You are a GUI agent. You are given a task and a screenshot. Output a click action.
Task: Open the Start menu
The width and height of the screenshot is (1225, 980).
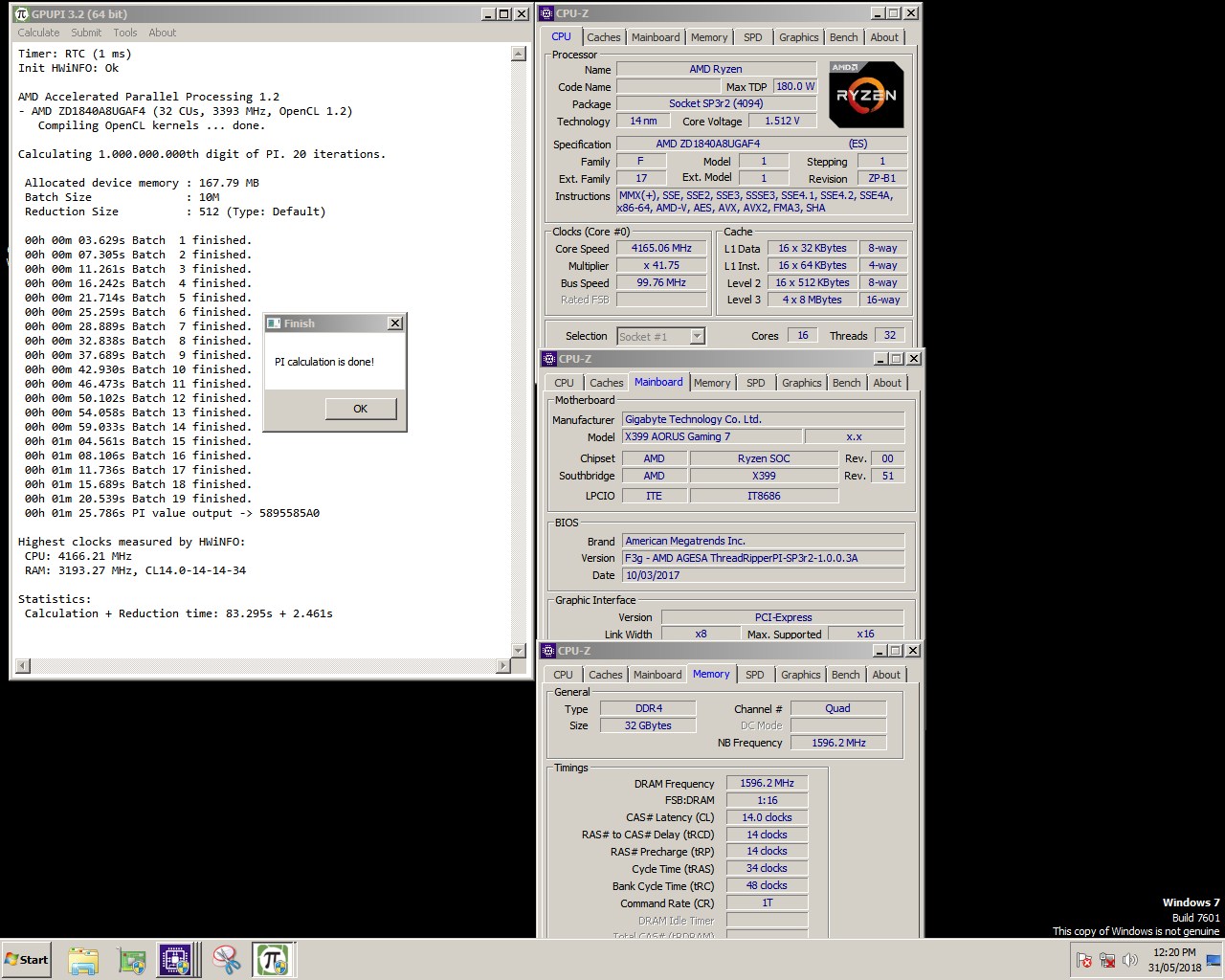(27, 960)
